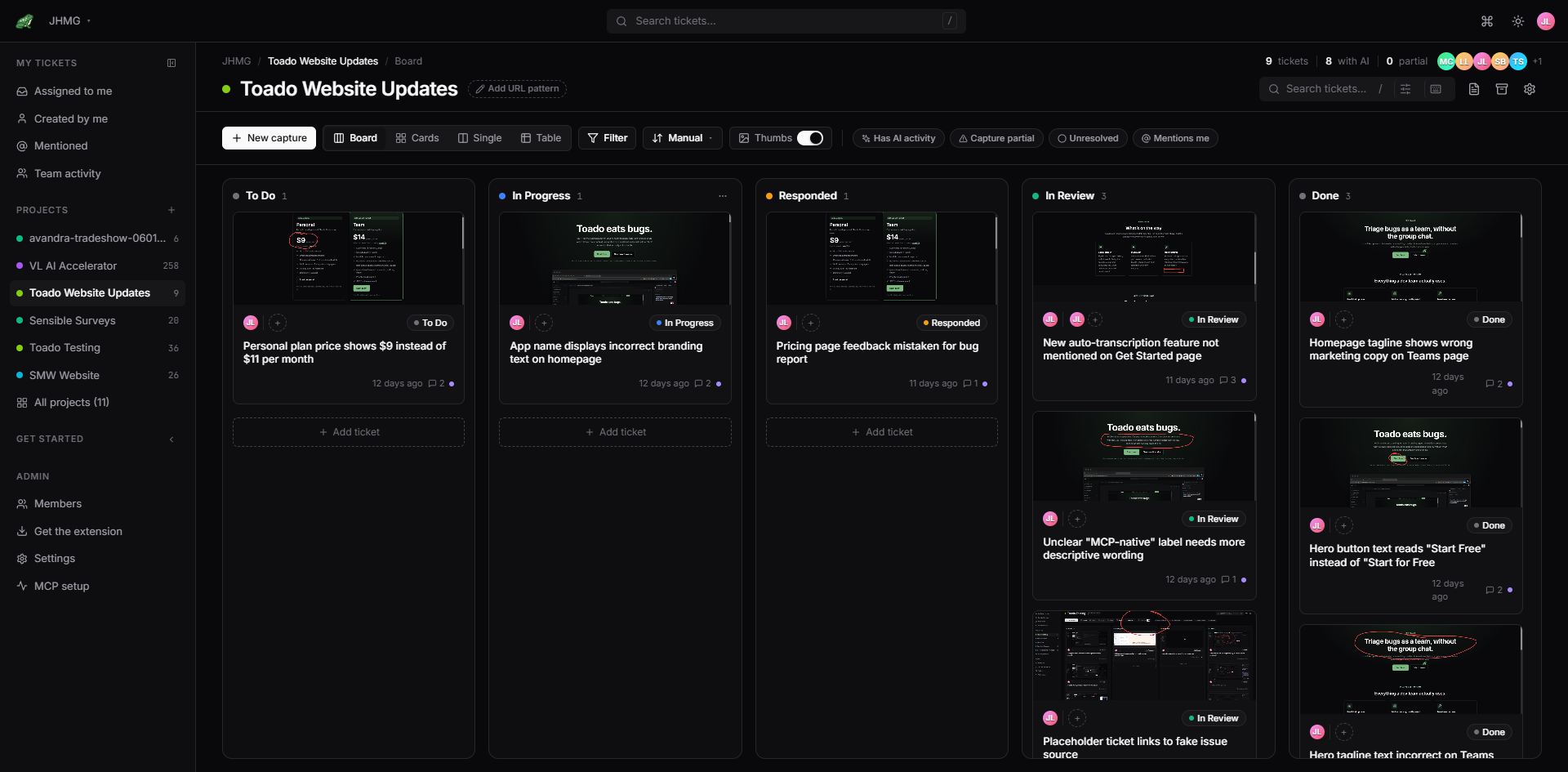Toggle the Unresolved filter
1568x772 pixels.
pyautogui.click(x=1088, y=138)
